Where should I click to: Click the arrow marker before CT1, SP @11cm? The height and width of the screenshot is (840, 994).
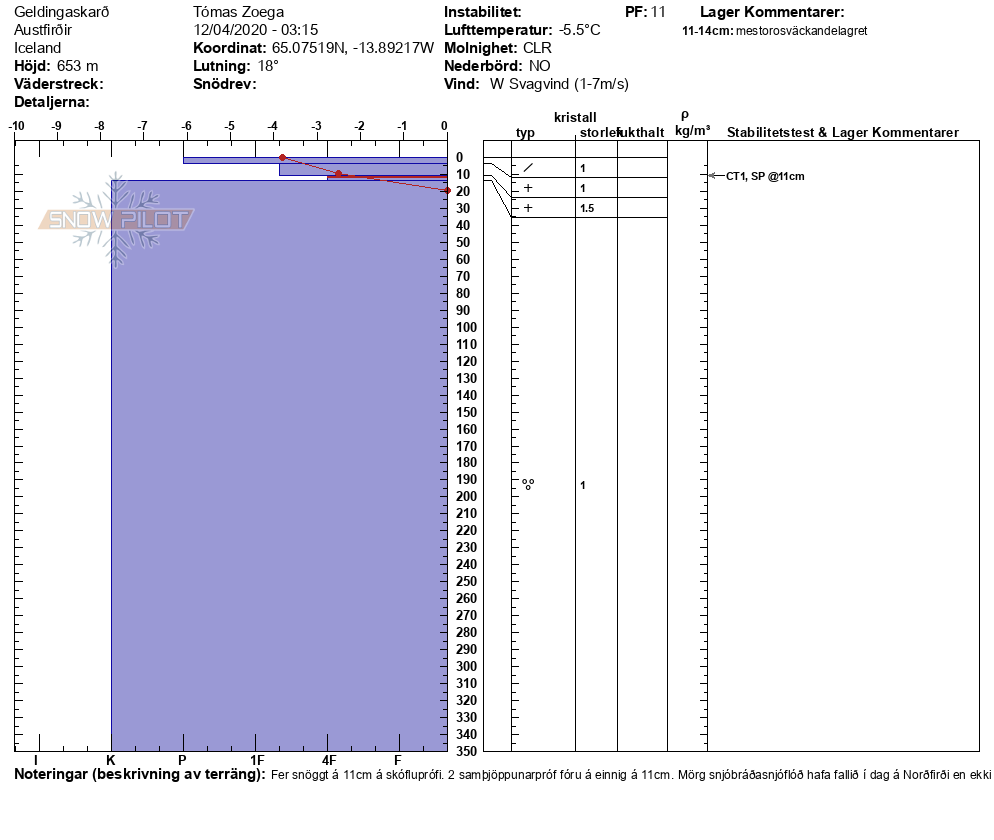point(716,176)
